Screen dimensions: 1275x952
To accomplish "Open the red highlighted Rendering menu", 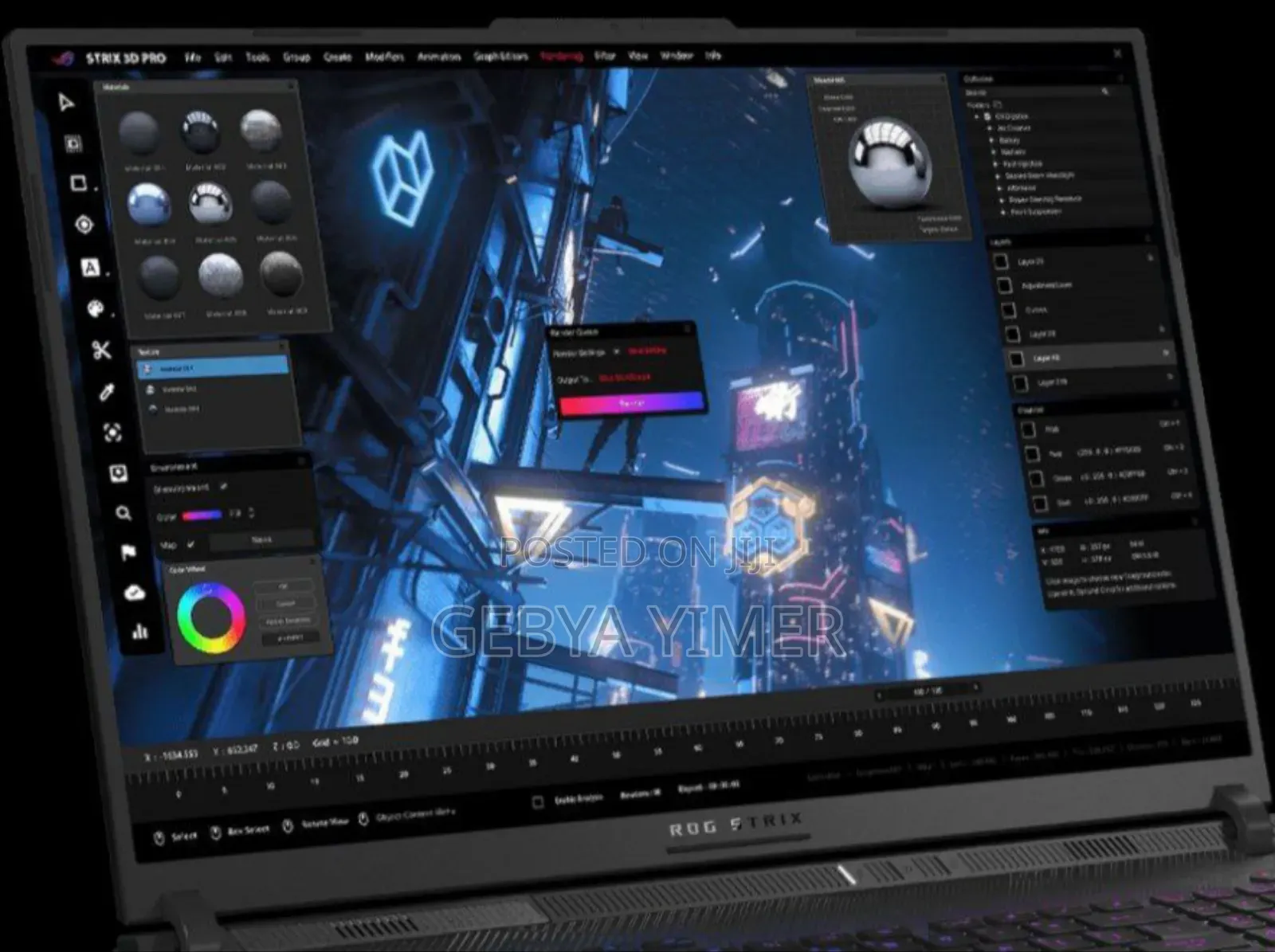I will pyautogui.click(x=561, y=56).
